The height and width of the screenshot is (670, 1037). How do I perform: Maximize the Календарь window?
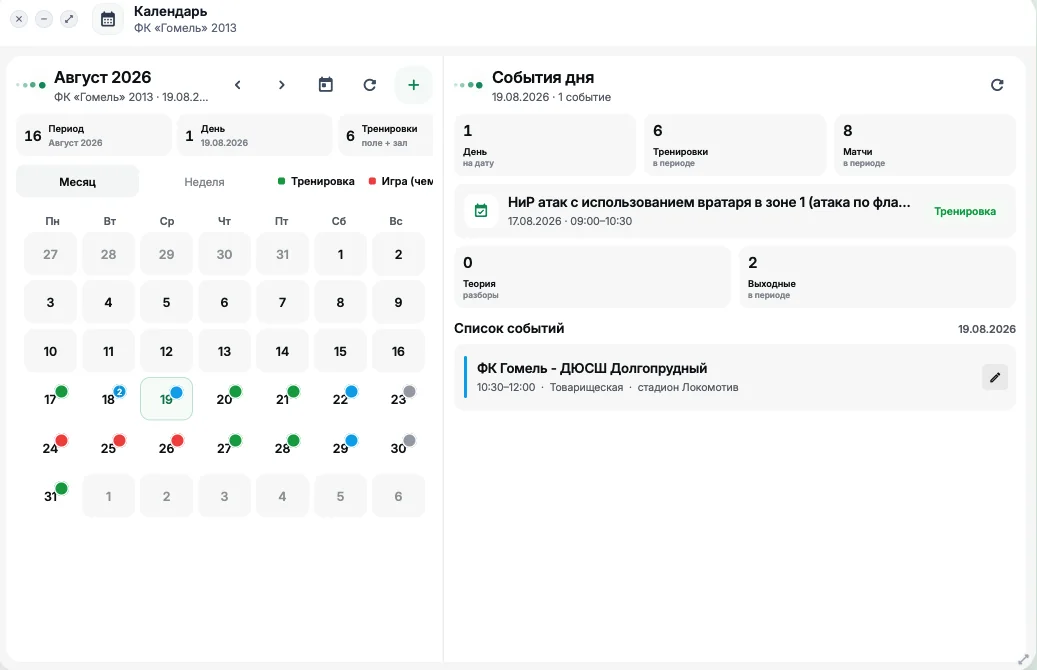69,19
